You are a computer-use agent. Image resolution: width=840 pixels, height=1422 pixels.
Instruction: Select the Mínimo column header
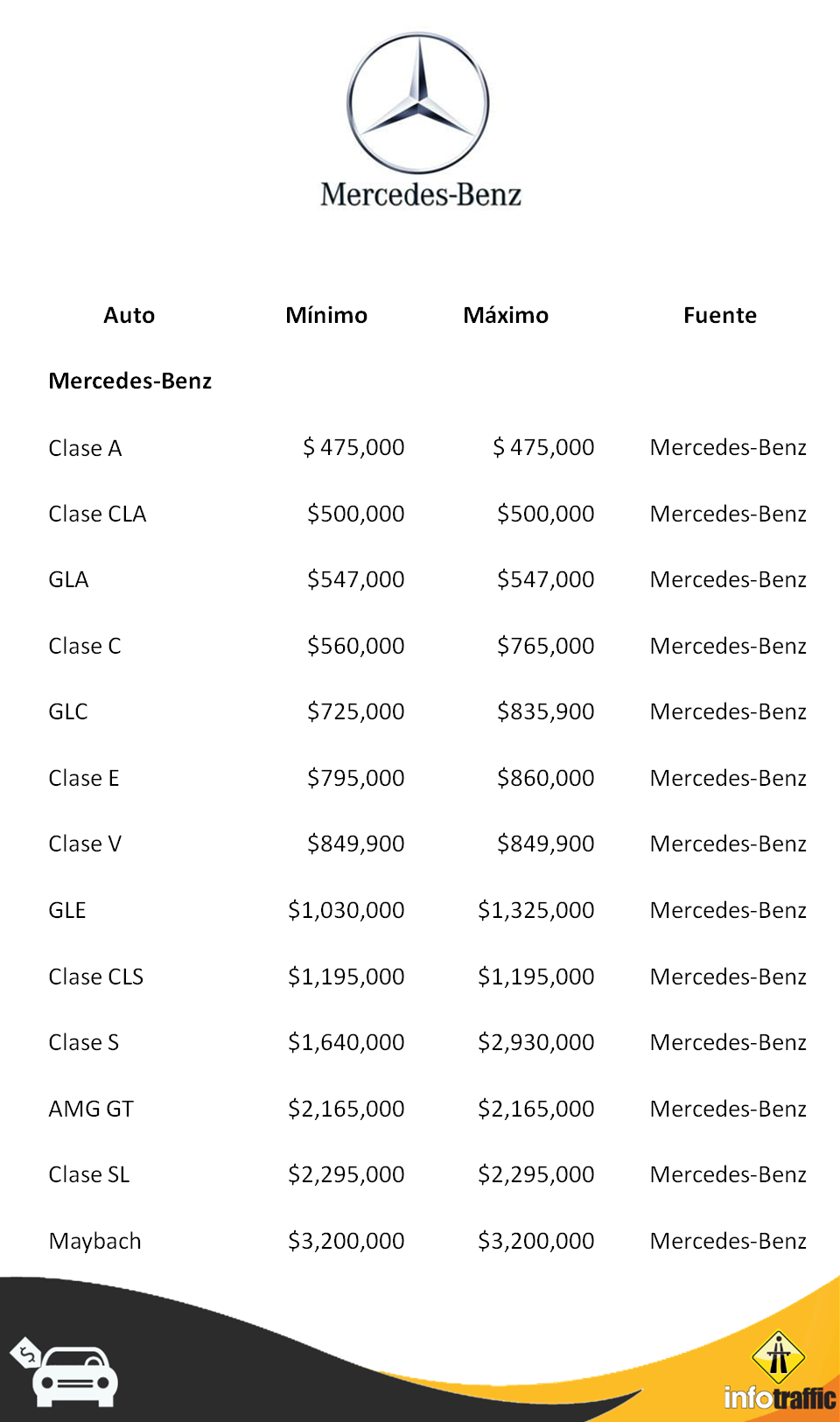pos(326,315)
